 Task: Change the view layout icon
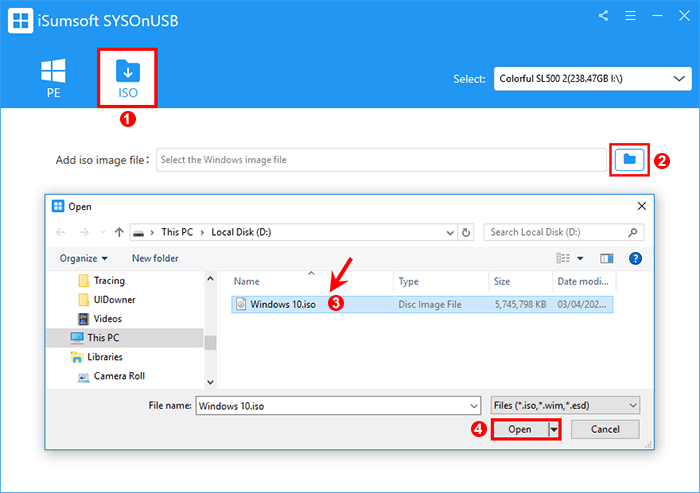[x=562, y=258]
